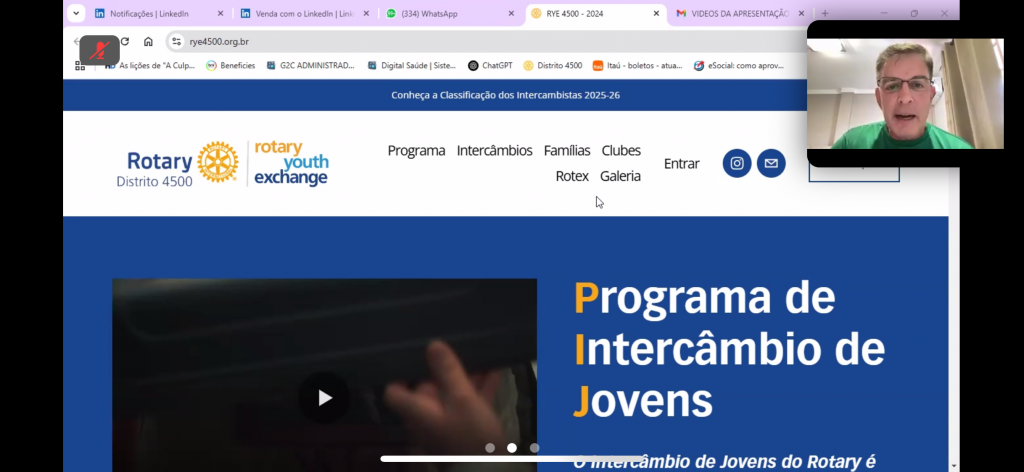This screenshot has width=1024, height=472.
Task: Reload the page with the refresh icon
Action: pos(125,42)
